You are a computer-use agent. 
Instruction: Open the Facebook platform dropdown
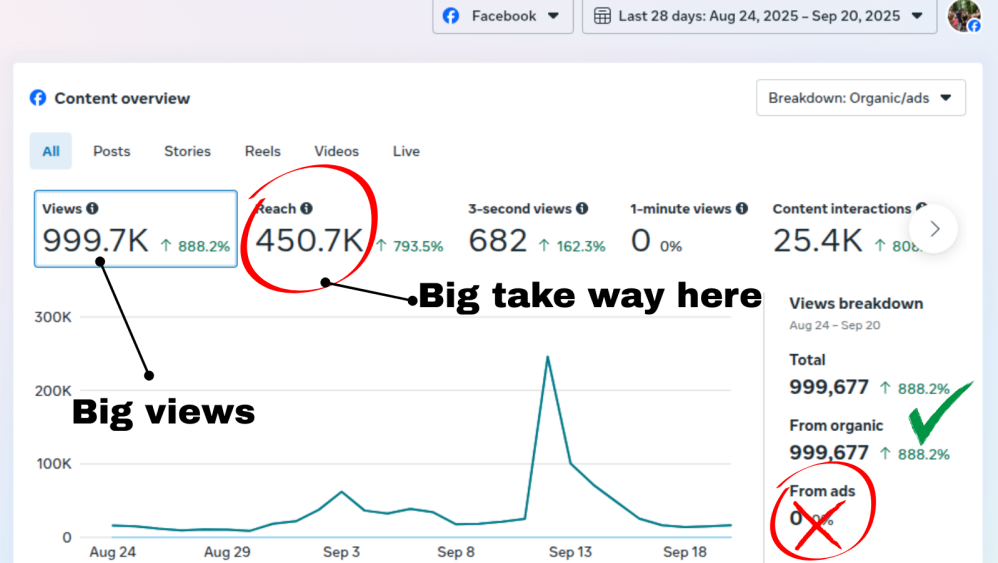[503, 16]
